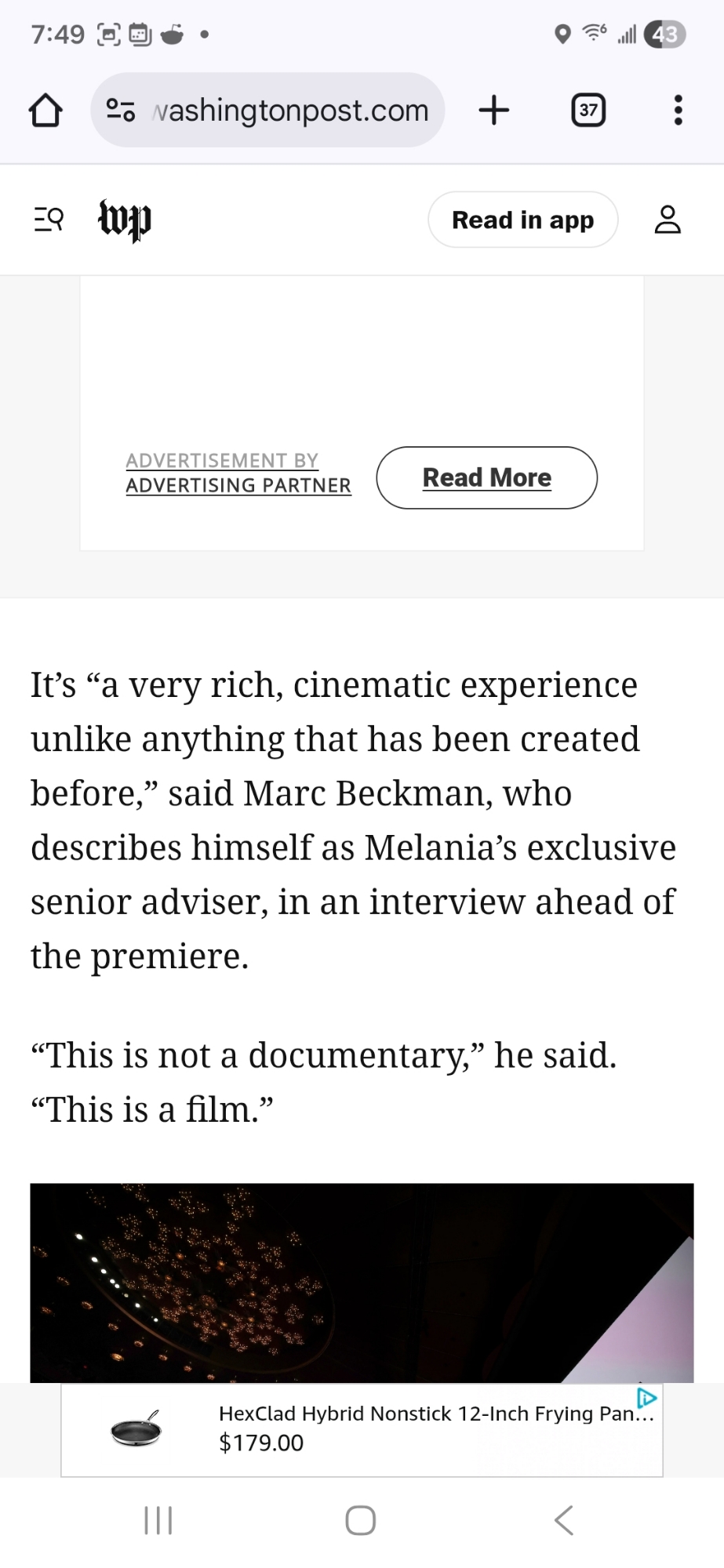Open a new tab with plus icon
Viewport: 724px width, 1568px height.
pos(494,111)
